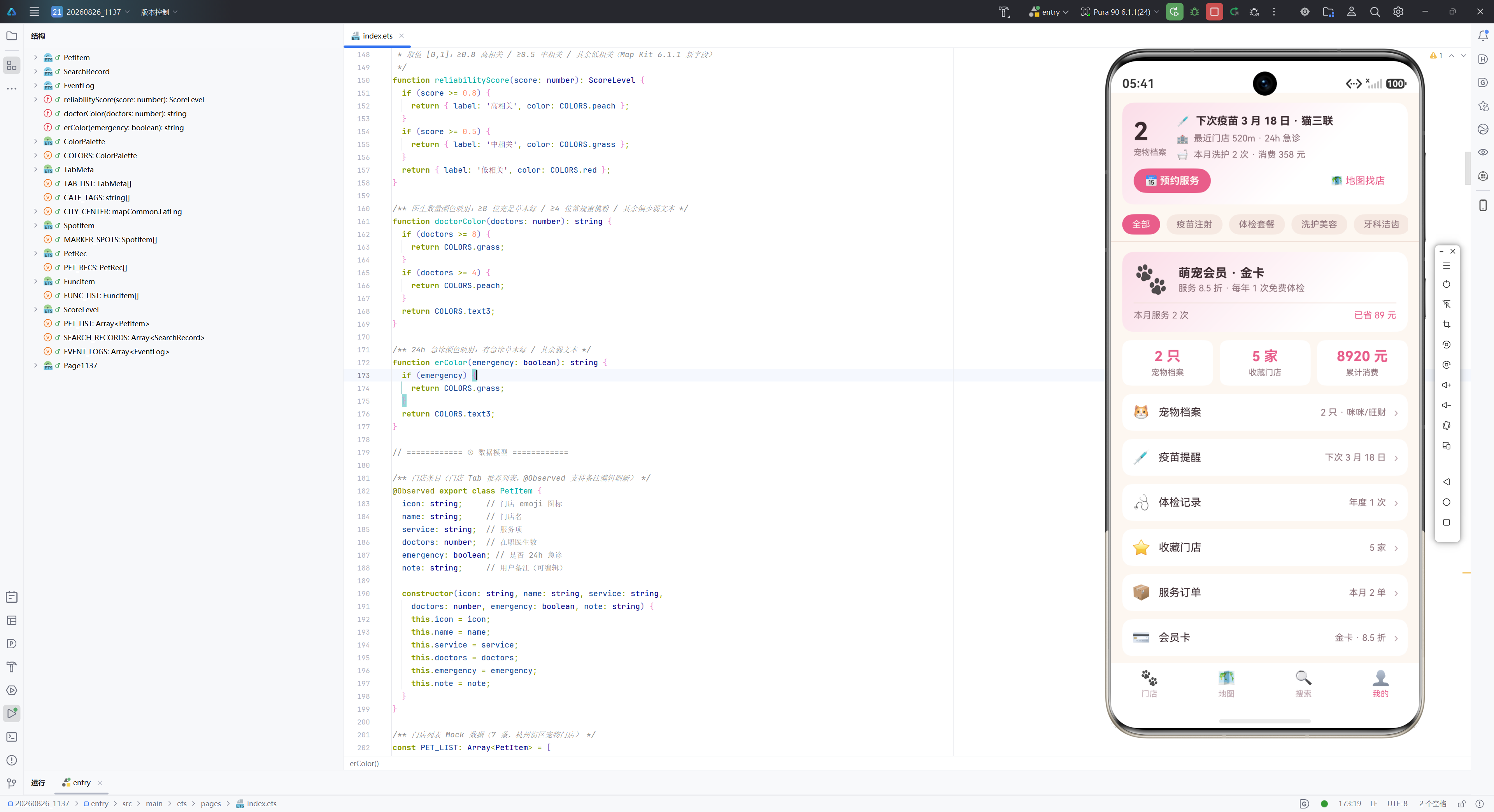Open the Pura 90 device selector dropdown
Viewport: 1494px width, 812px height.
click(1120, 12)
